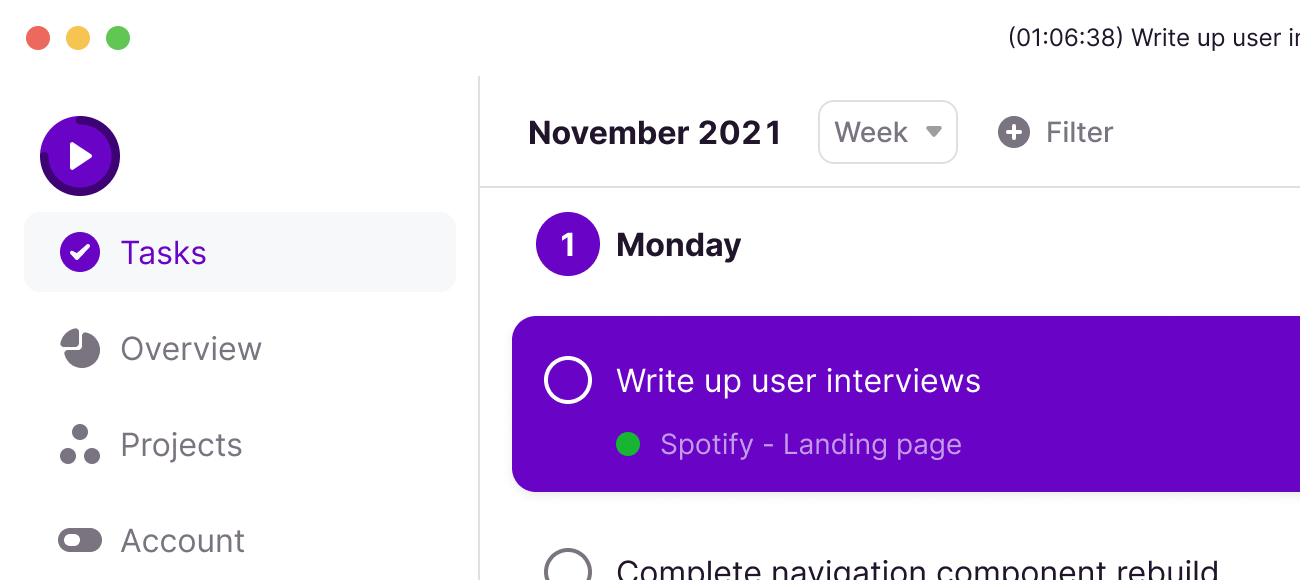Click the Week dropdown arrow

[934, 132]
